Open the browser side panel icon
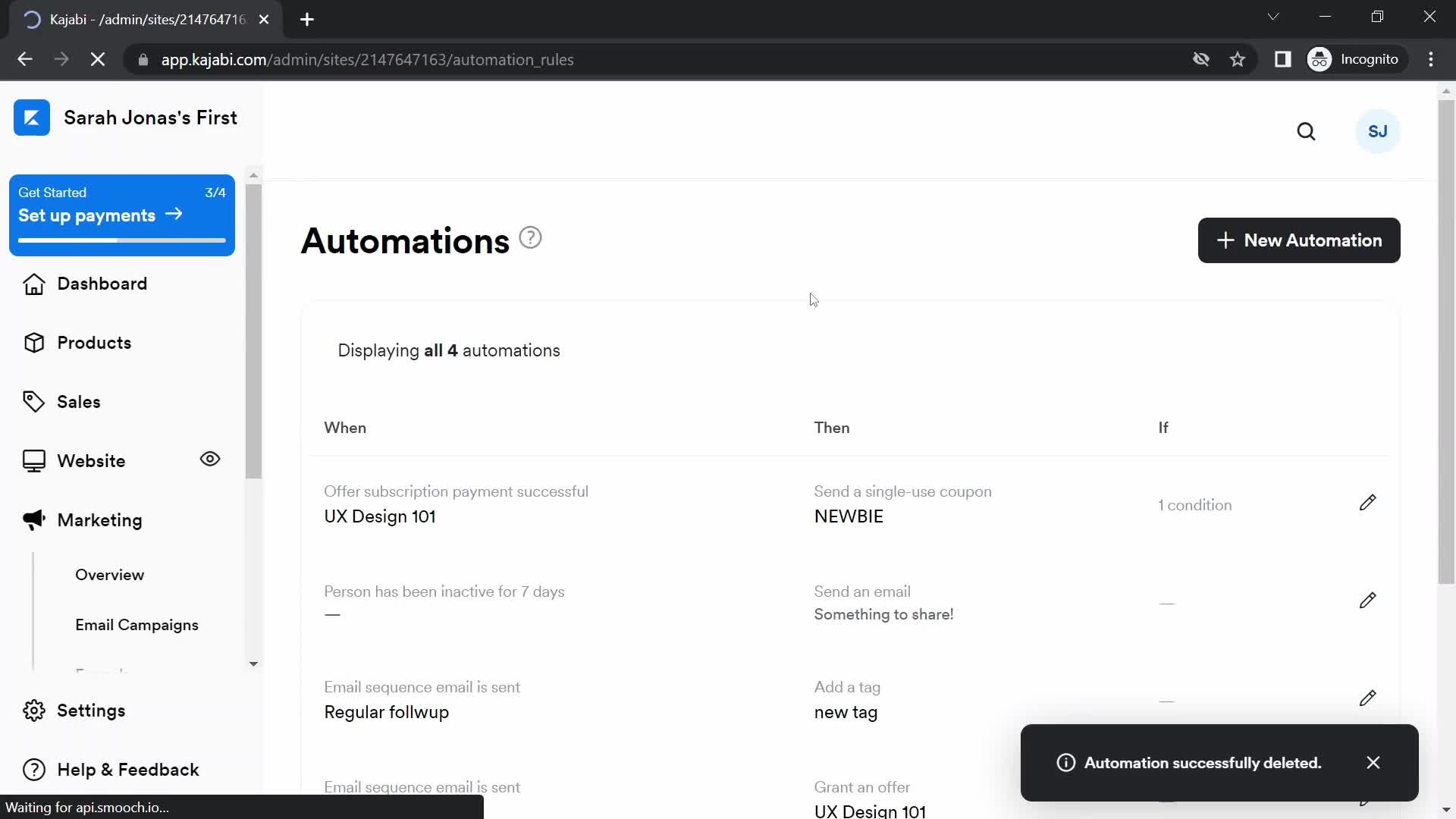 1282,59
